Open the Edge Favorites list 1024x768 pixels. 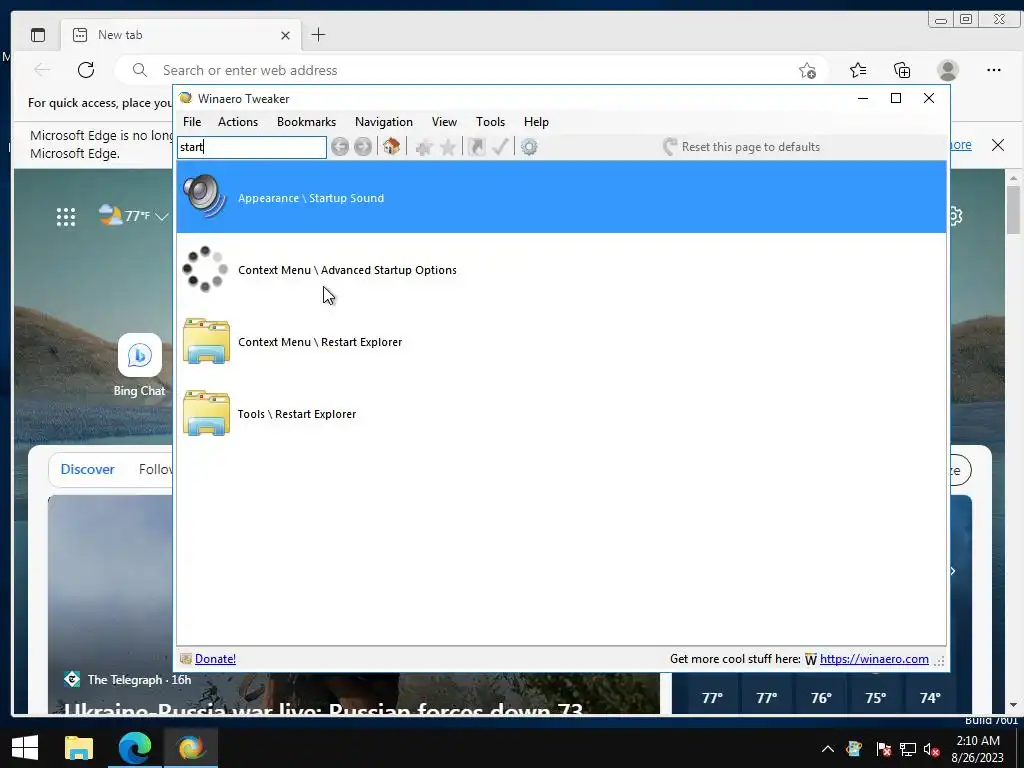858,70
